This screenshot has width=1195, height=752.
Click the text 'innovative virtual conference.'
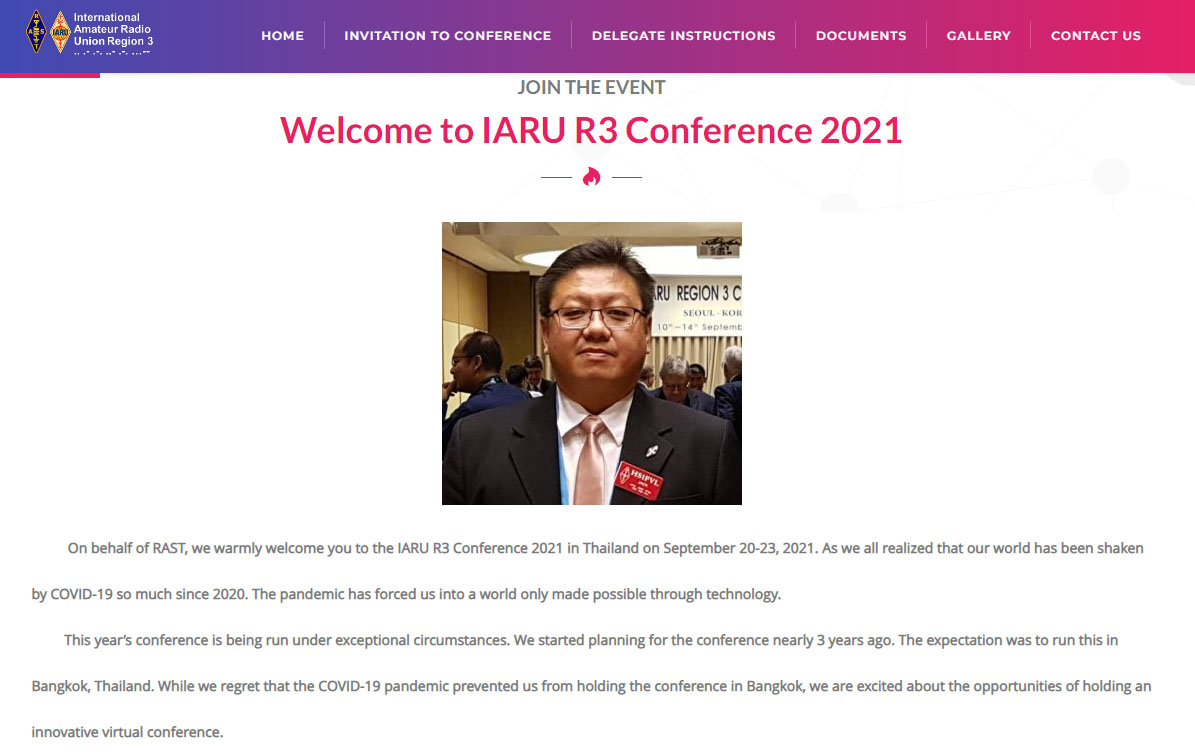(127, 732)
